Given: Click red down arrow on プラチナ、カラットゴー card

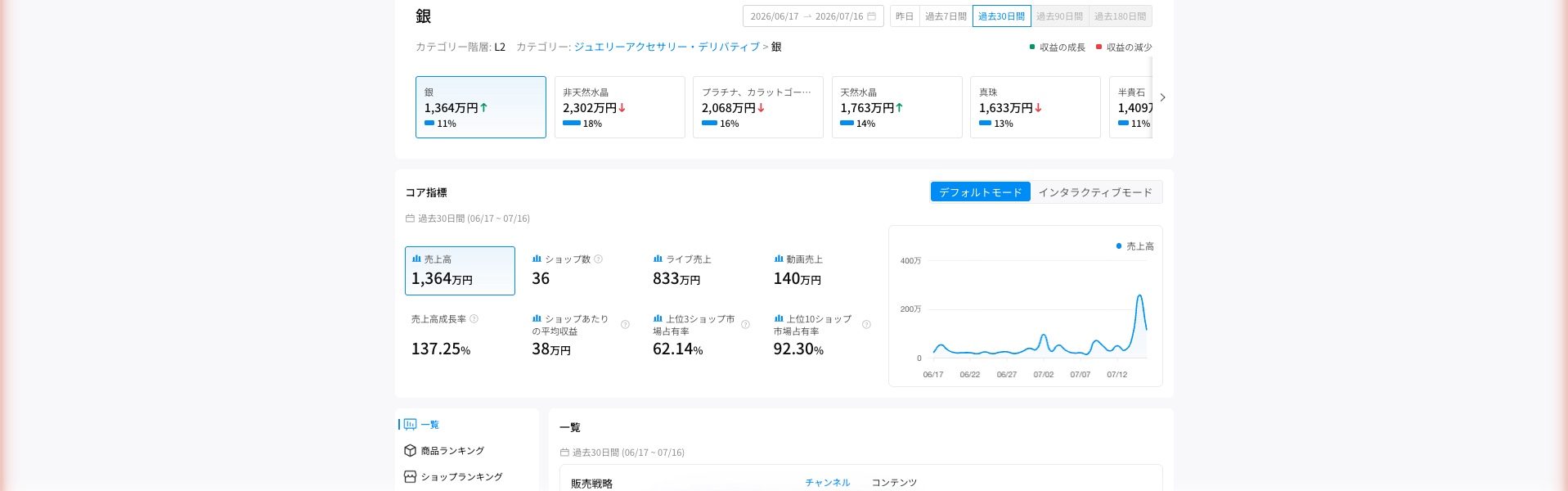Looking at the screenshot, I should 761,107.
